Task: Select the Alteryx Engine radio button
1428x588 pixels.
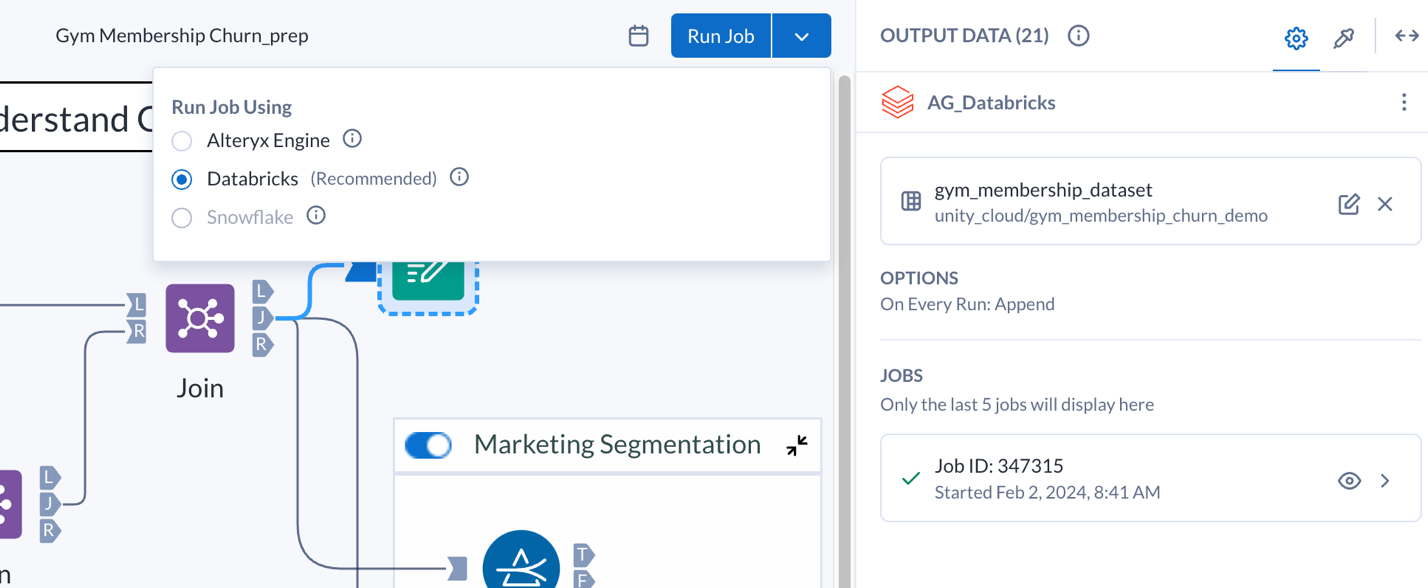Action: click(x=181, y=140)
